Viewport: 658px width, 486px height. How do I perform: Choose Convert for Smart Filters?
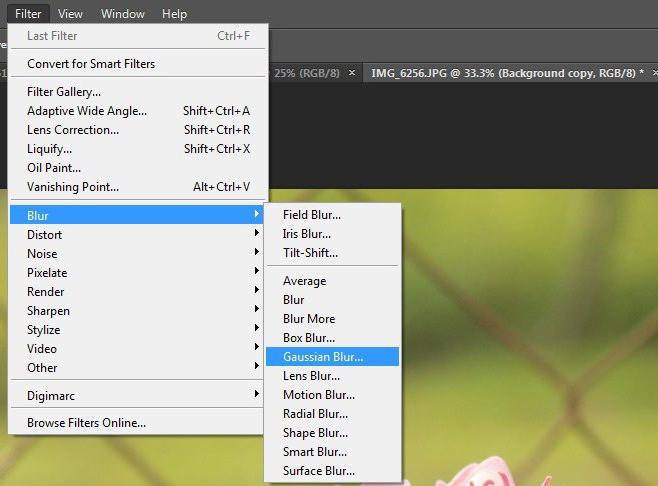click(138, 64)
